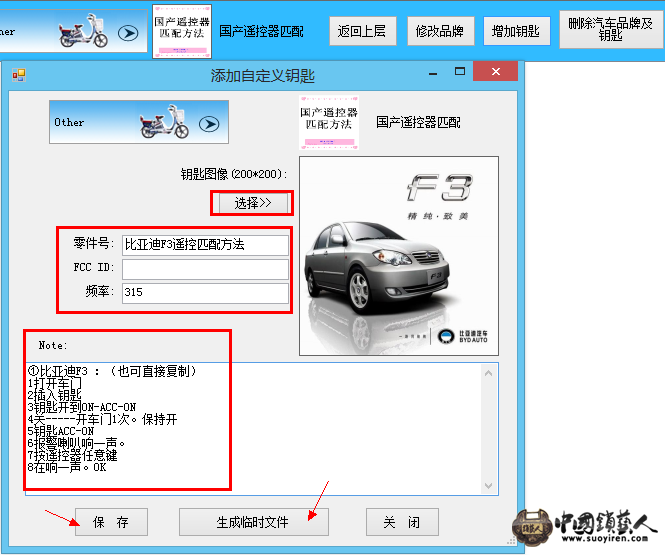
Task: Click the 返回上层 button
Action: [x=363, y=31]
